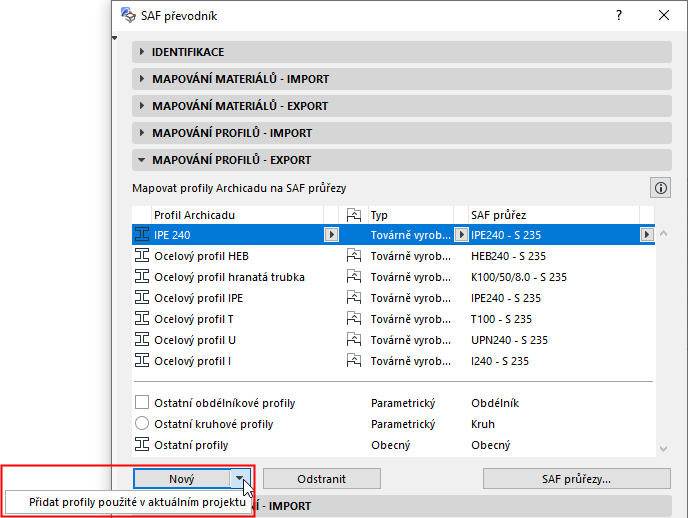Screen dimensions: 688x518
Task: Click the profile icon of the IPE 240 row
Action: [x=142, y=235]
